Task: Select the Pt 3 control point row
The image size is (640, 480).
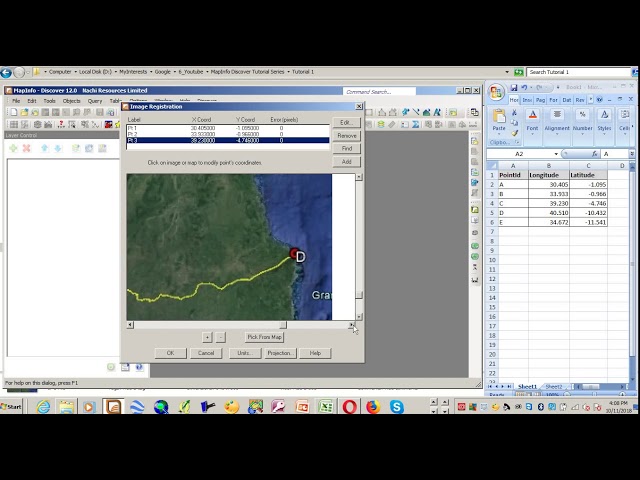Action: click(228, 140)
